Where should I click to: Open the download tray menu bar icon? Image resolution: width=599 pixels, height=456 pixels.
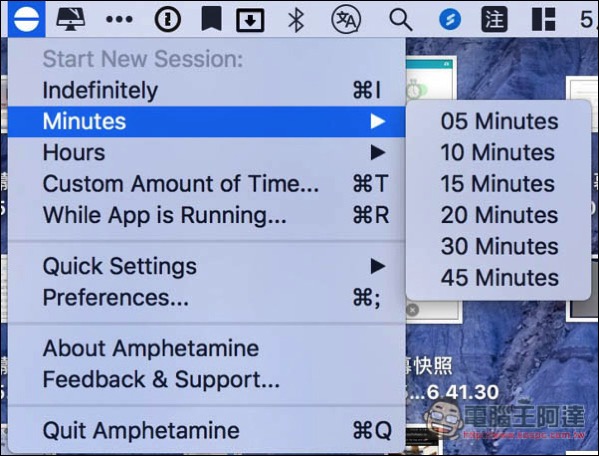point(250,20)
